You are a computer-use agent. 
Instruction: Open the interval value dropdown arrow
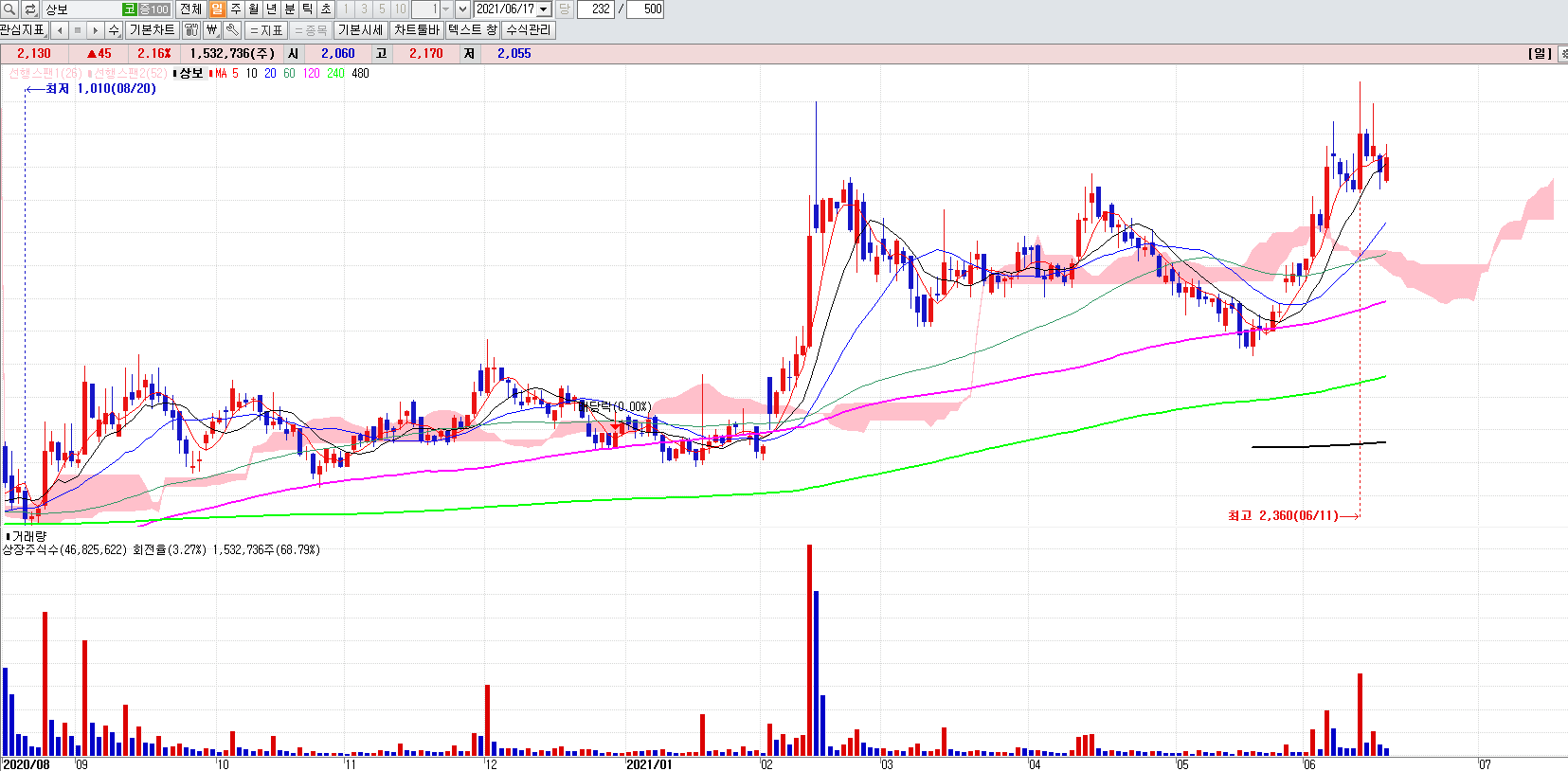click(446, 9)
